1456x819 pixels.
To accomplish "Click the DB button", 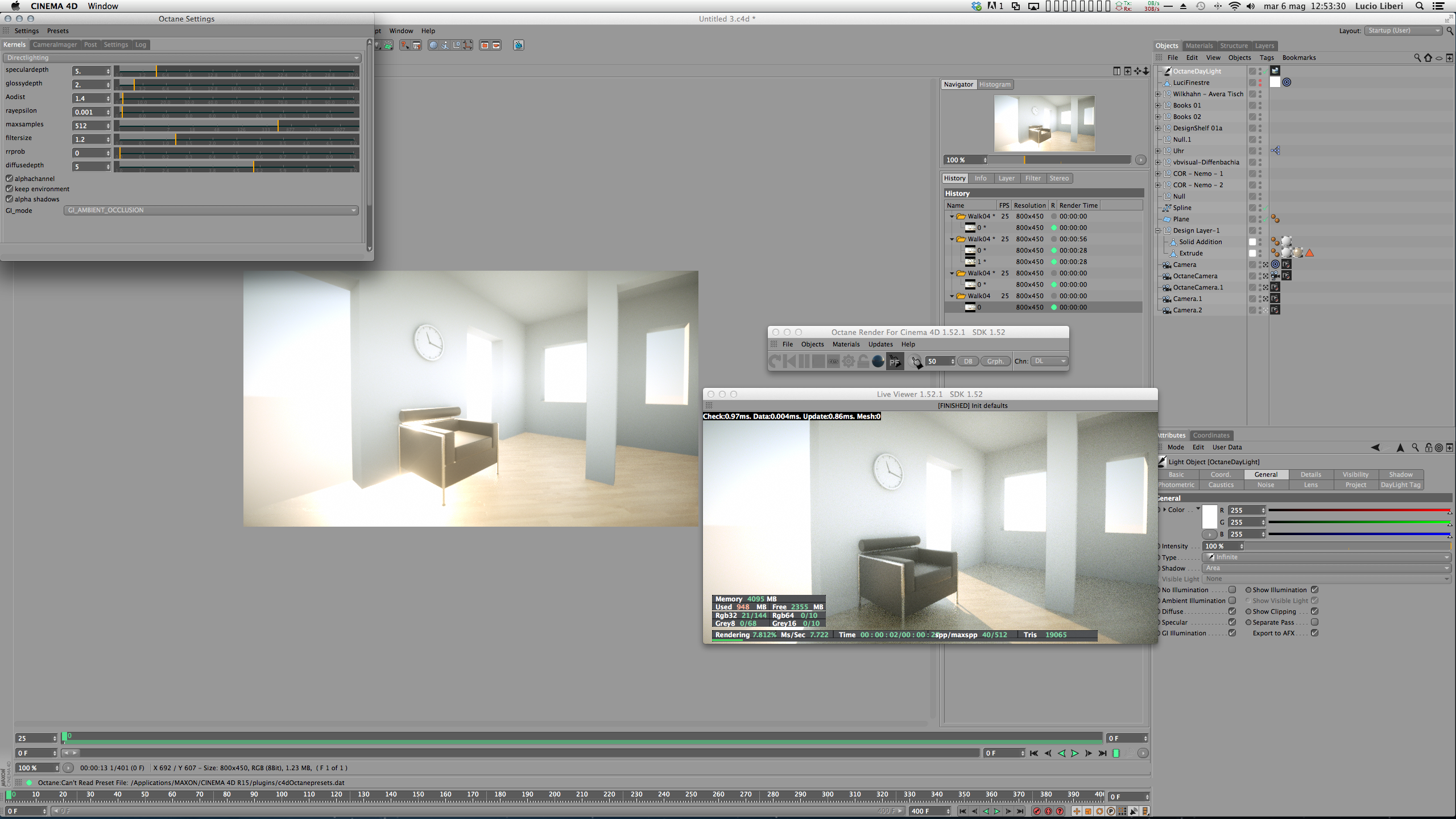I will (968, 361).
